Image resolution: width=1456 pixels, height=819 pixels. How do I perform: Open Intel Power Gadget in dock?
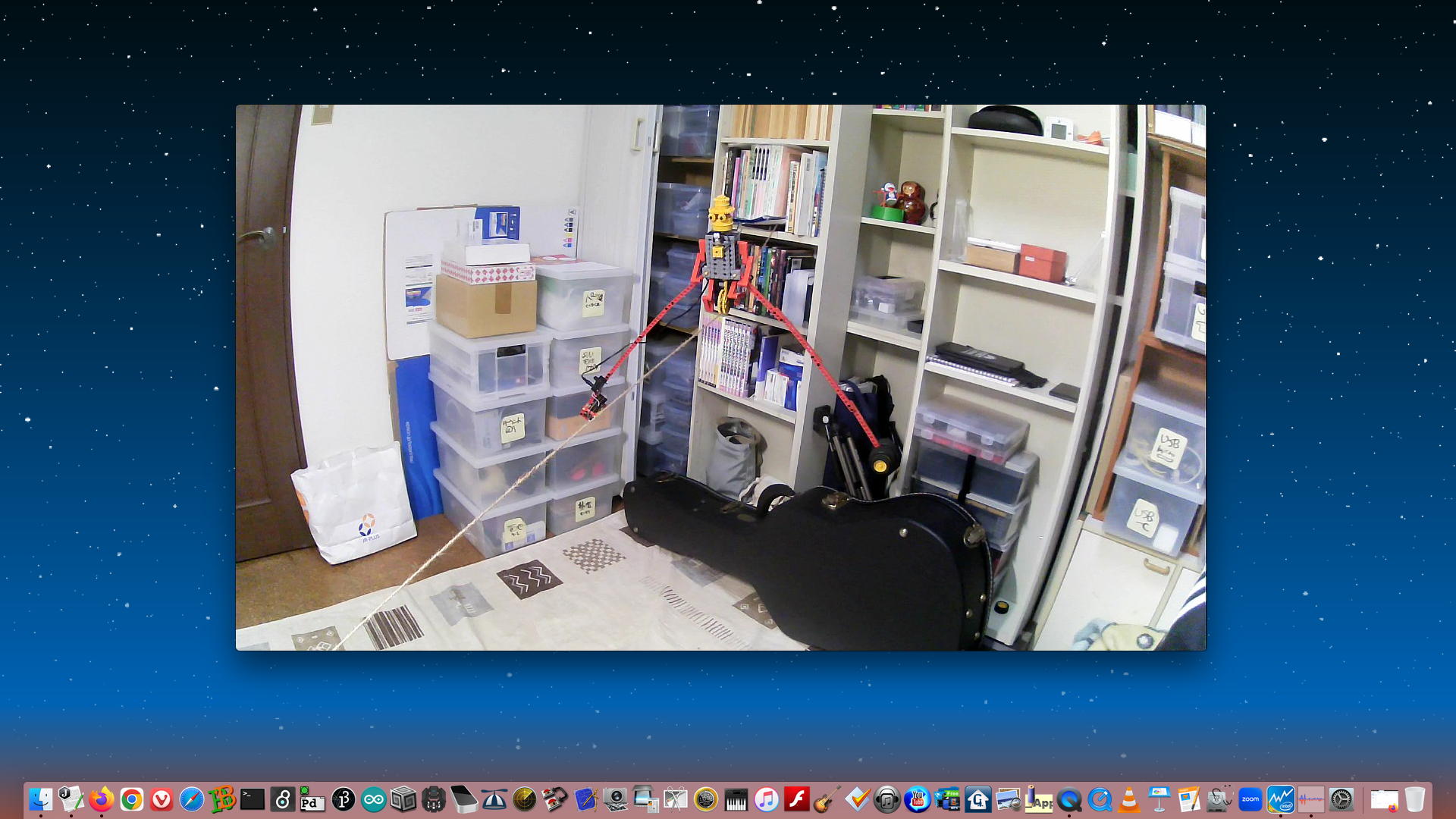1280,799
